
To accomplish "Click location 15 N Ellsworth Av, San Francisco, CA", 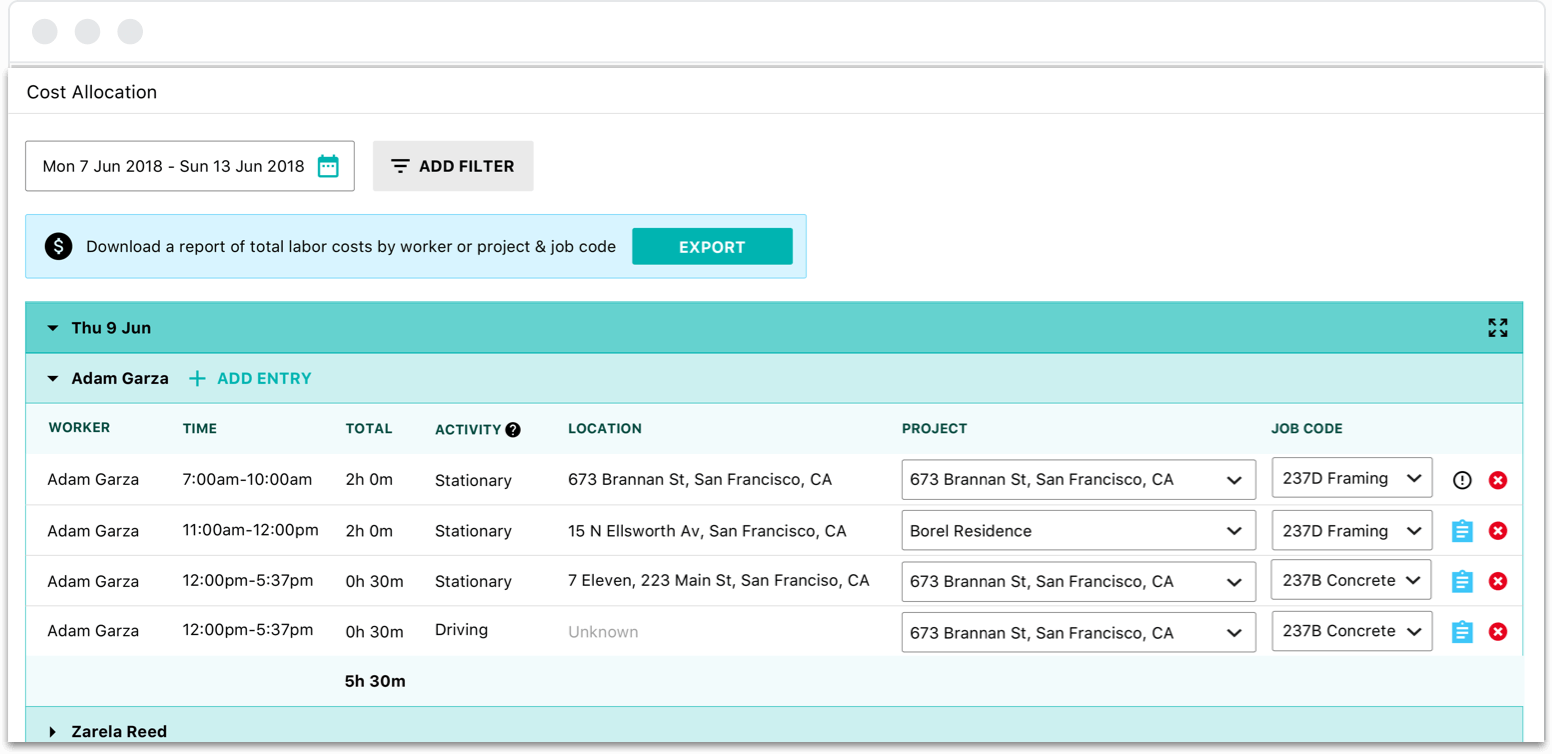I will 707,531.
